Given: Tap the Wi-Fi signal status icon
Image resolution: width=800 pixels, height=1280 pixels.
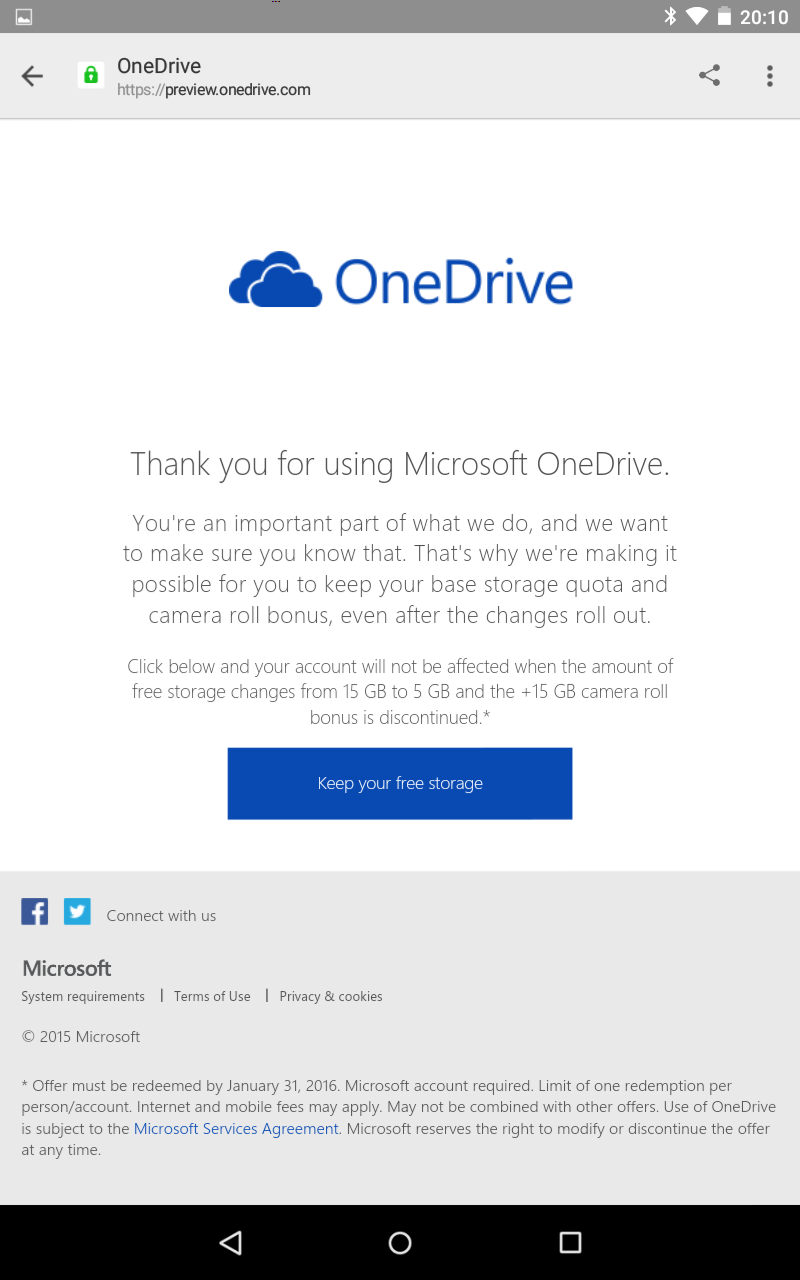Looking at the screenshot, I should click(697, 16).
